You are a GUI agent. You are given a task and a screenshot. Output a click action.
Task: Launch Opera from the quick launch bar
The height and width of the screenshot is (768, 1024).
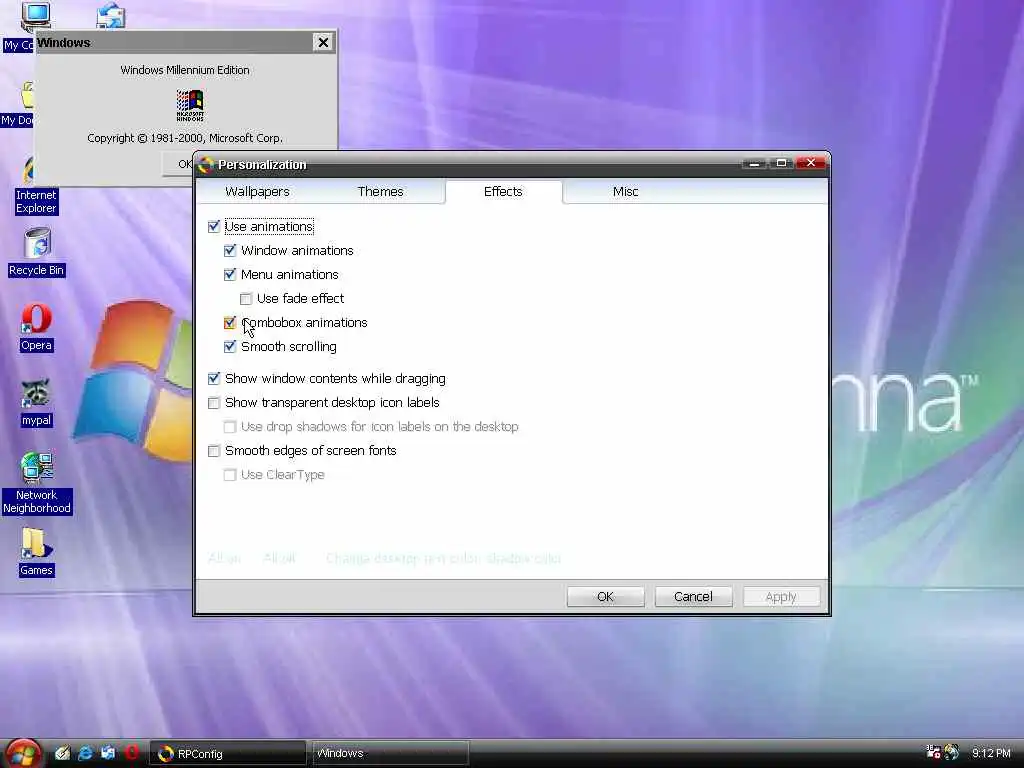(x=131, y=753)
